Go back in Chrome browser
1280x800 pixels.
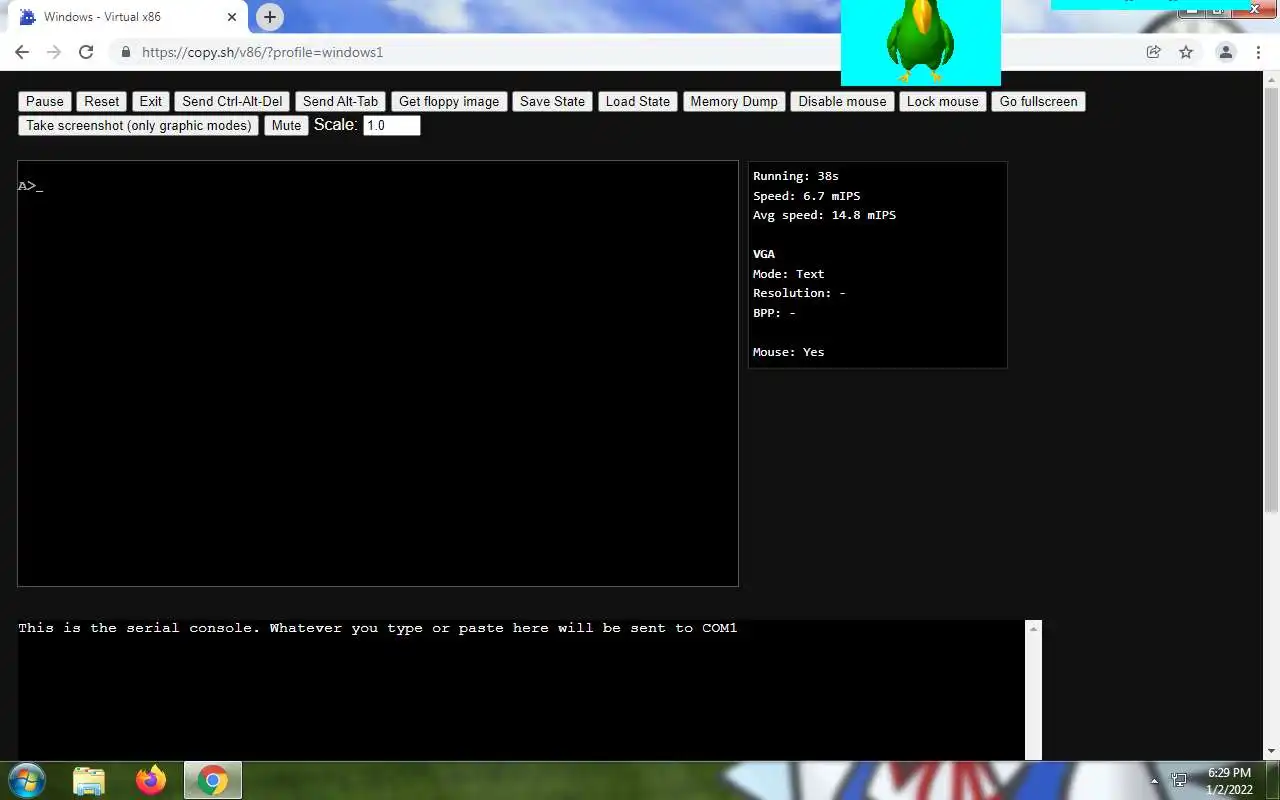pos(22,52)
